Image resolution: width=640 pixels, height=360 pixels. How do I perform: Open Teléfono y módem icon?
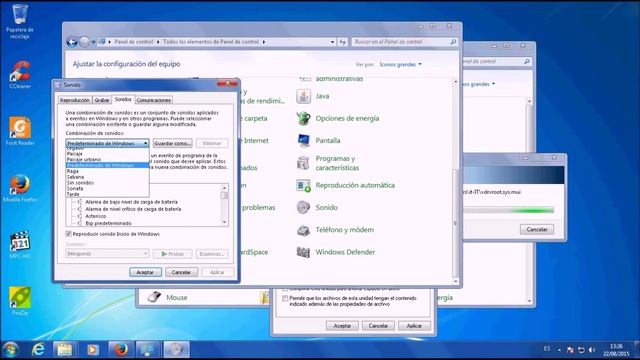(303, 230)
